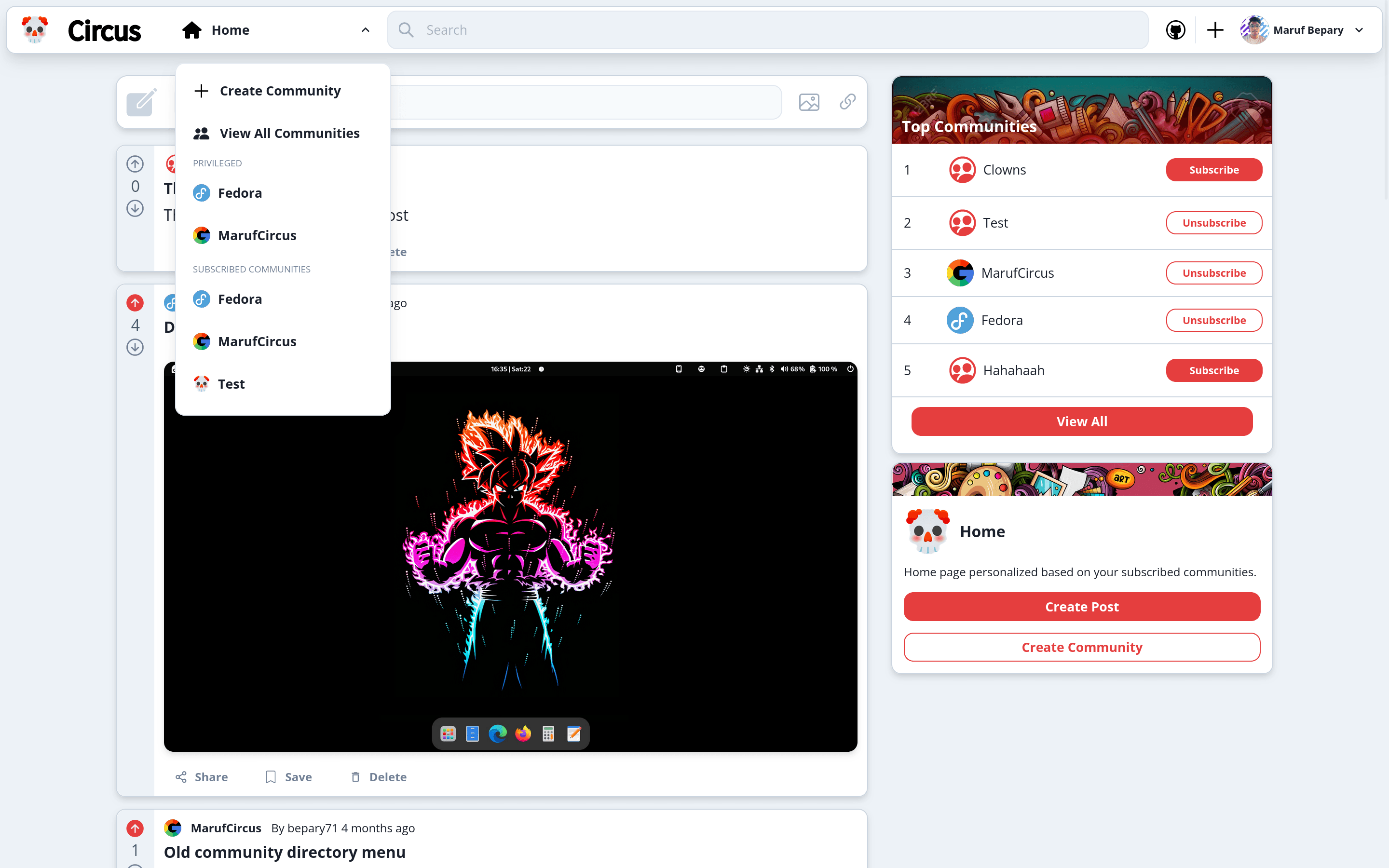
Task: Delete the post with the desktop screenshot
Action: click(x=379, y=777)
